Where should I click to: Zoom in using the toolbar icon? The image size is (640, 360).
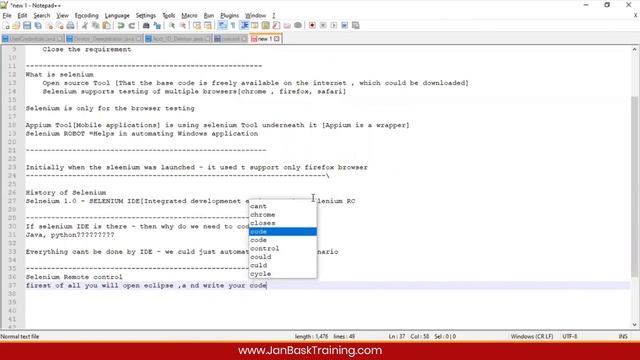click(172, 25)
